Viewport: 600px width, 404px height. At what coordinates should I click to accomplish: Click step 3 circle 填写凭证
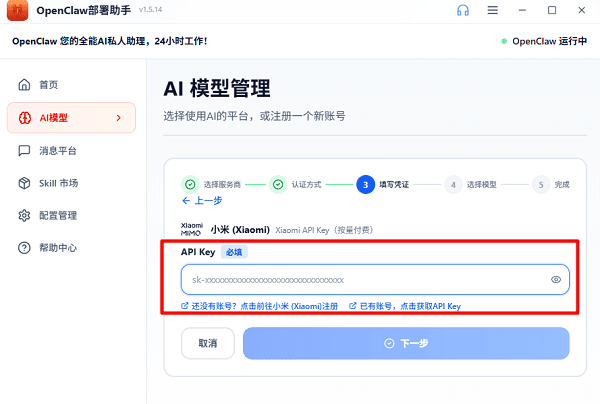pyautogui.click(x=365, y=185)
